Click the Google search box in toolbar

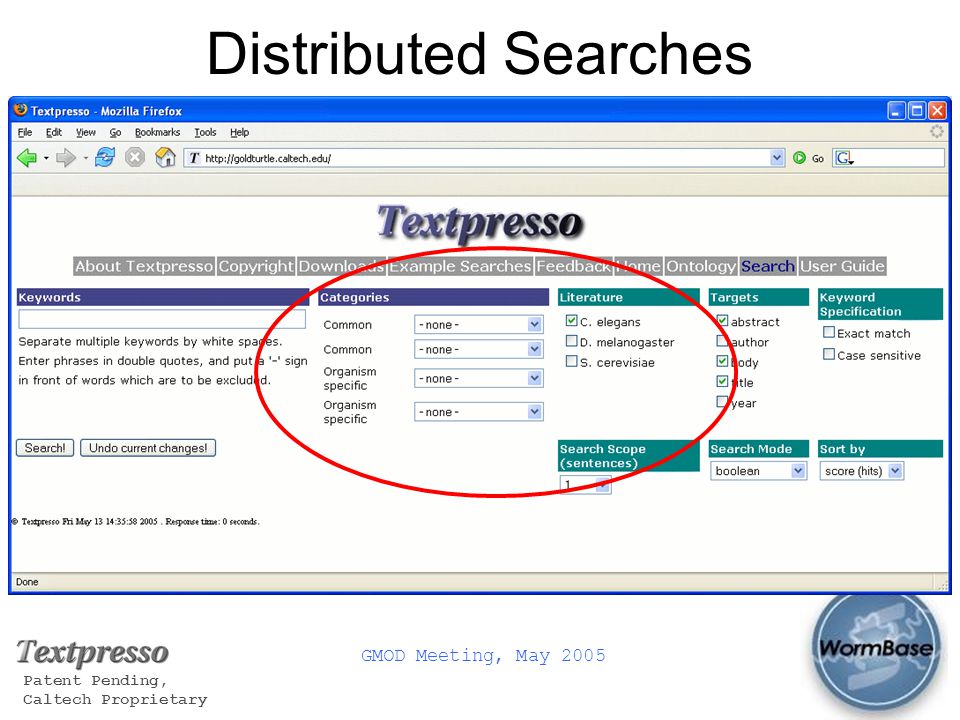(x=888, y=158)
